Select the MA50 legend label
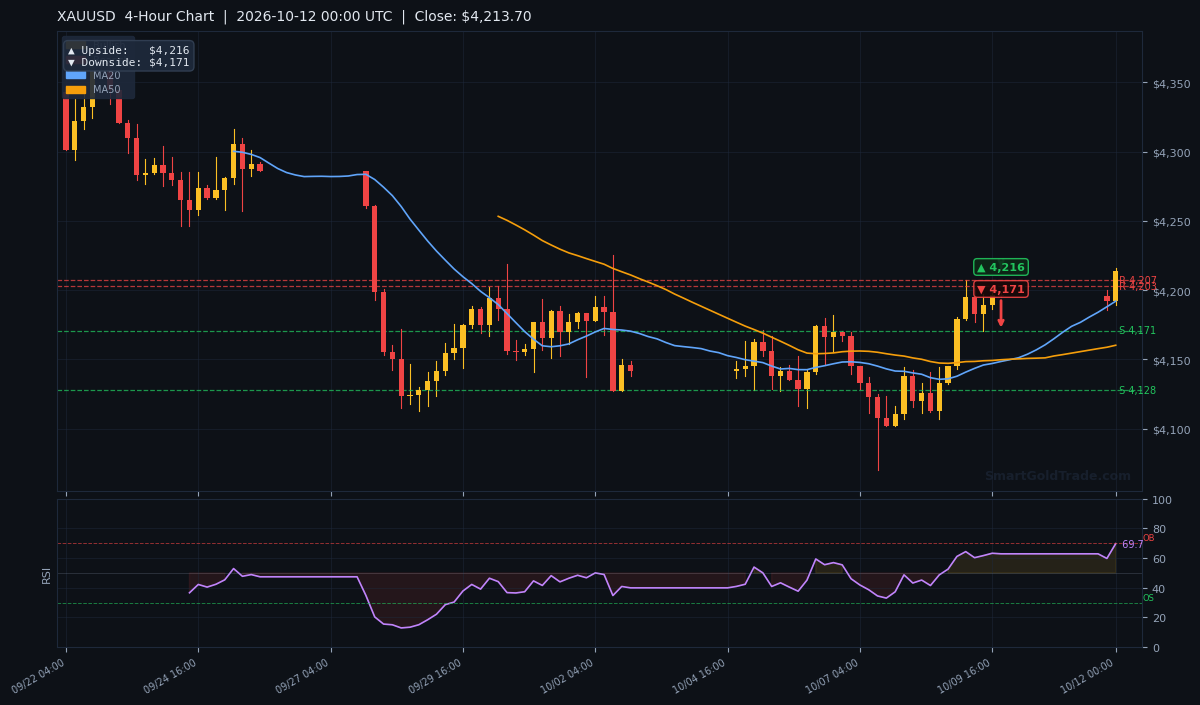Screen dimensions: 1200x705 point(106,89)
